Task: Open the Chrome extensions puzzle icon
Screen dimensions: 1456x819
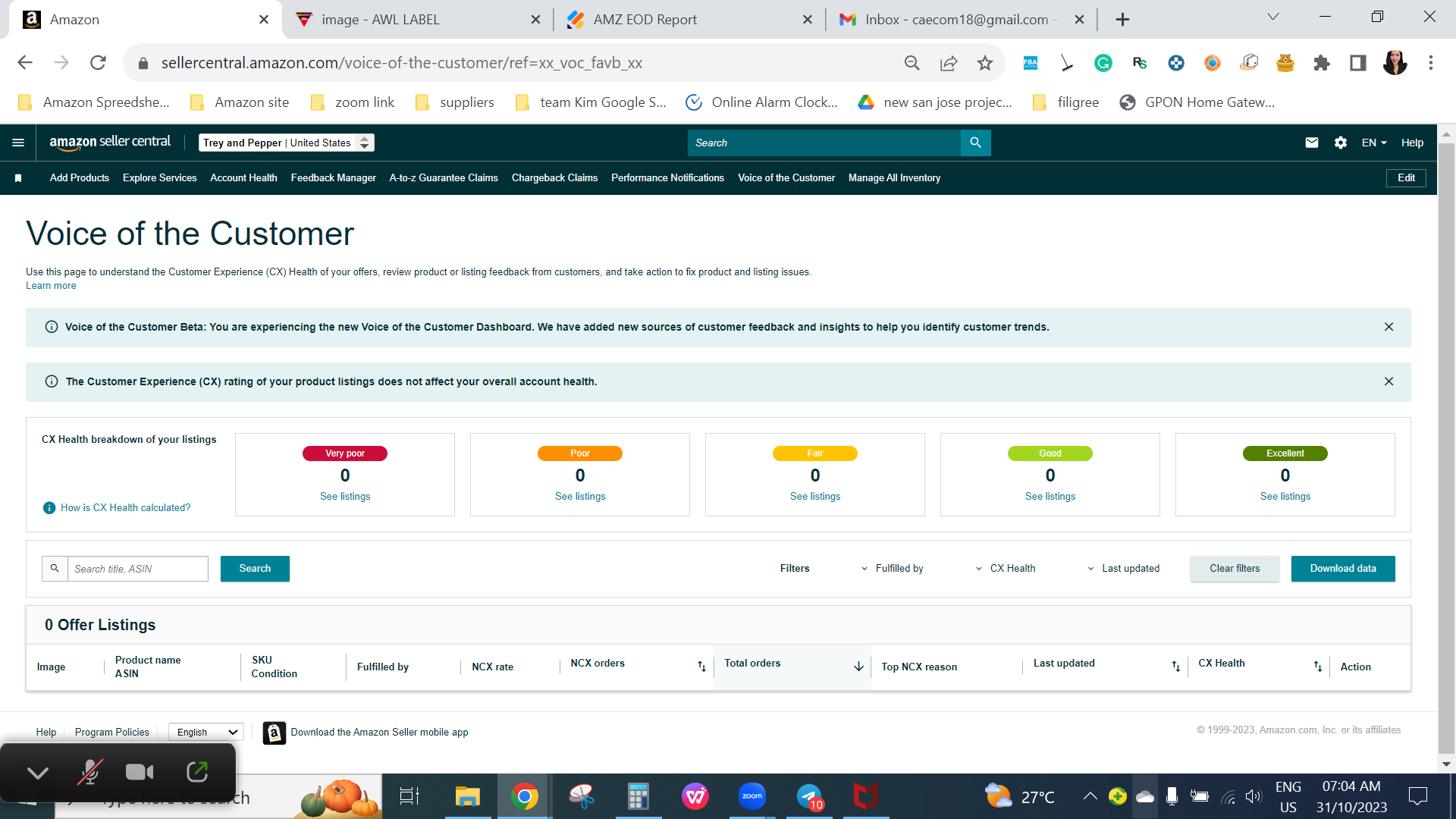Action: [1322, 63]
